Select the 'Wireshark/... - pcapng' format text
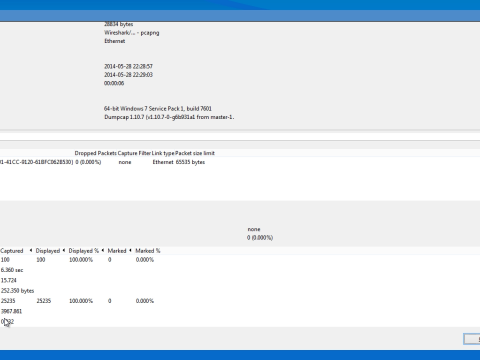Image resolution: width=480 pixels, height=360 pixels. 132,33
